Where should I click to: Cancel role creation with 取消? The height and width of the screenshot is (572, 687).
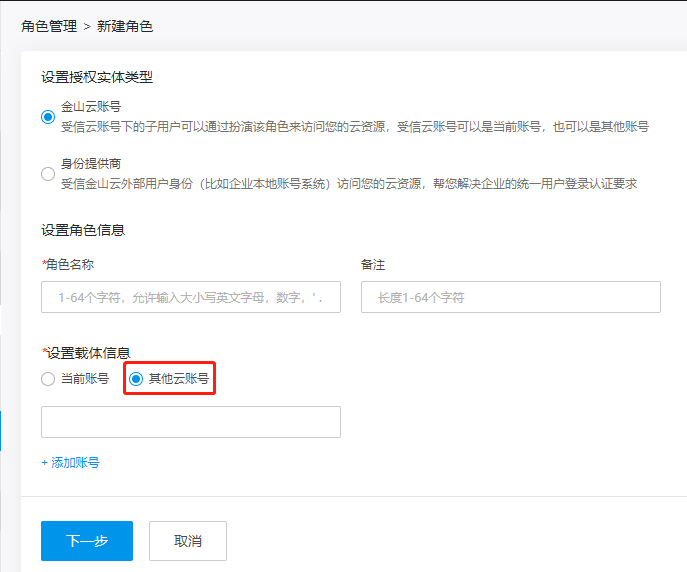[188, 541]
